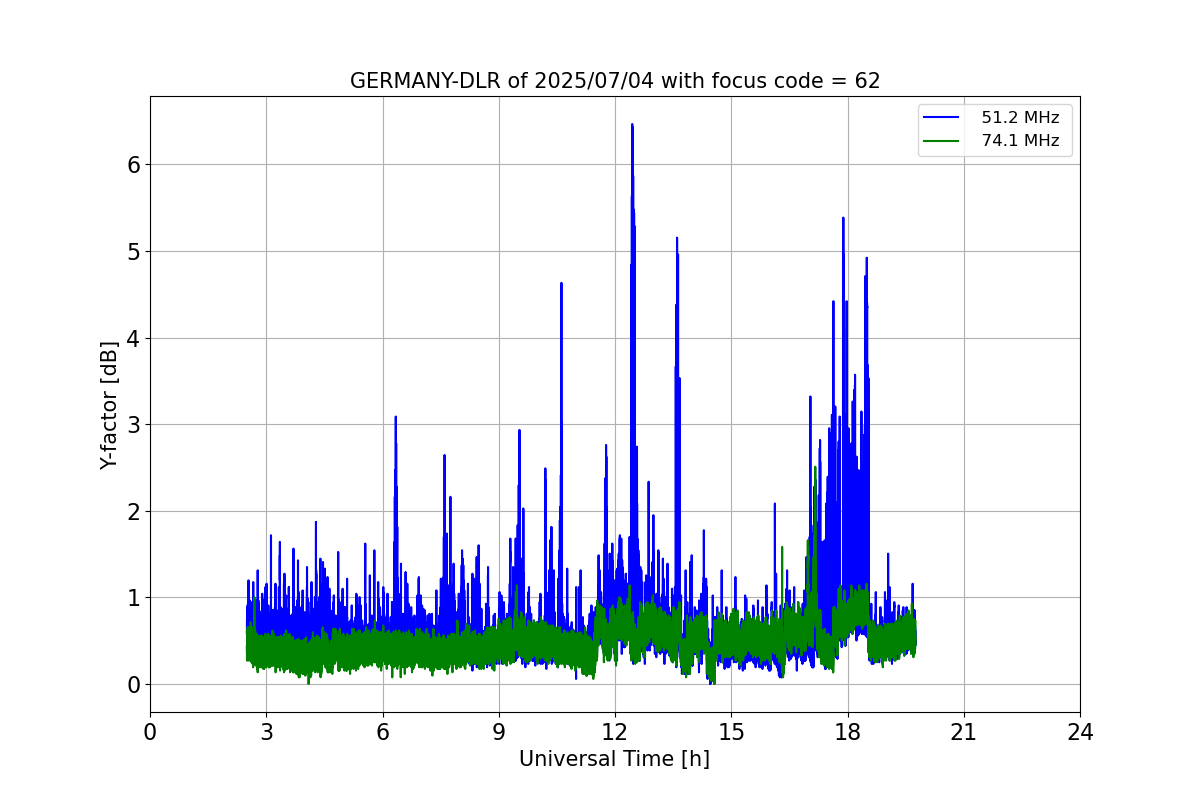Click y-axis tick label '1'
The image size is (1200, 800).
(133, 598)
